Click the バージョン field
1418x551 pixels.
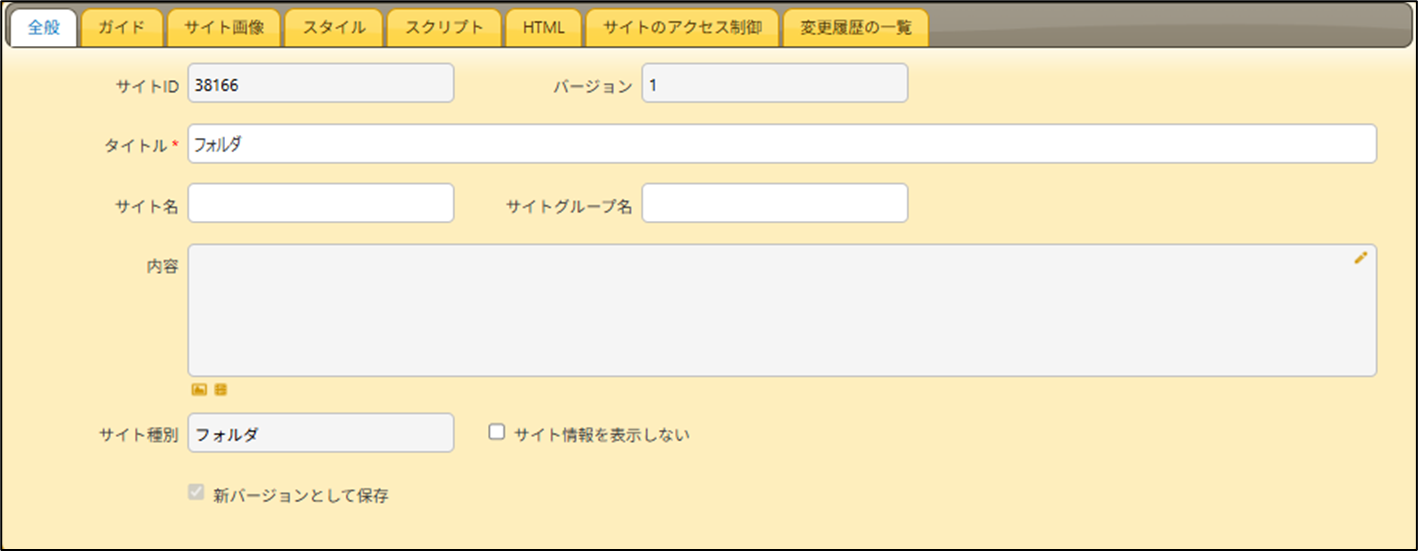coord(774,84)
